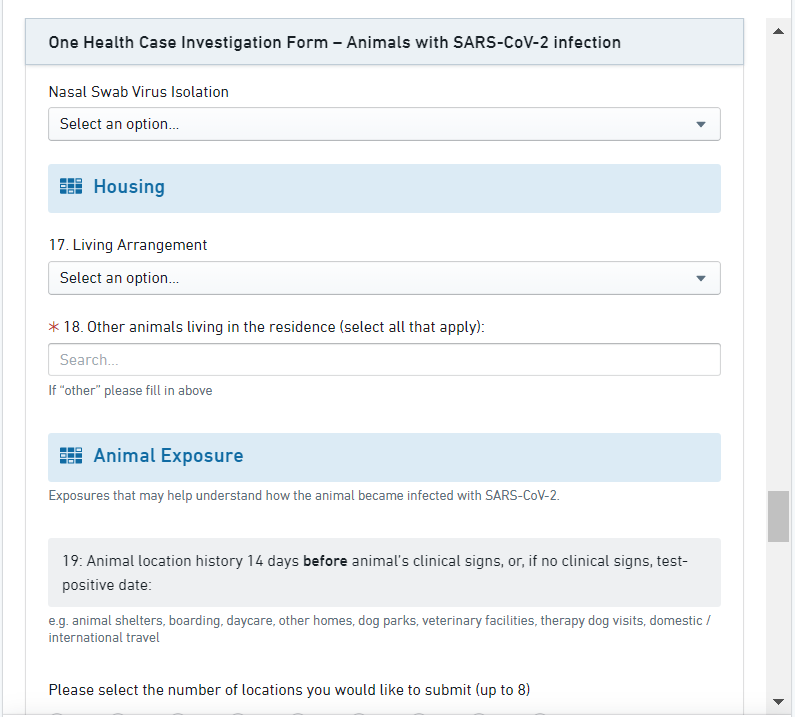Open the Nasal Swab Virus Isolation dropdown
This screenshot has width=795, height=717.
tap(384, 125)
